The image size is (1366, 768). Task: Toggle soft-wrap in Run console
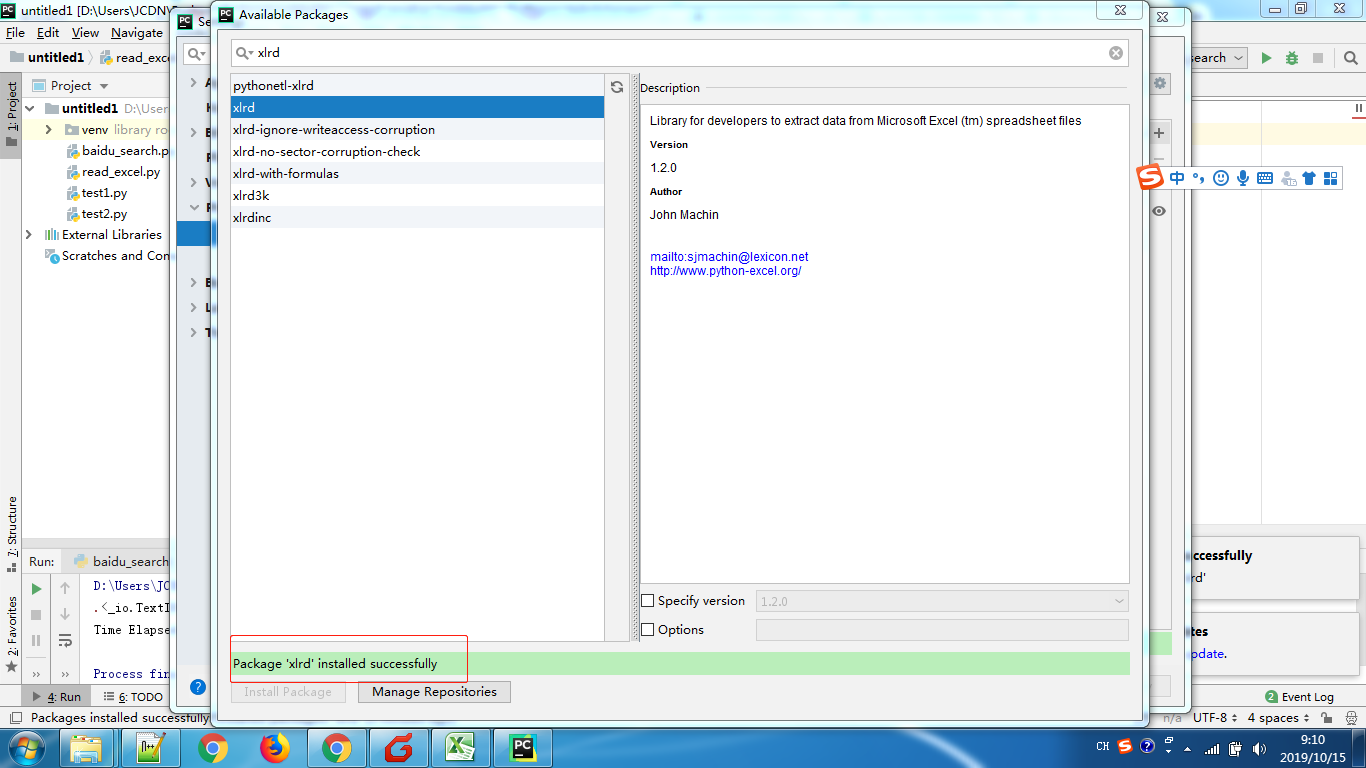(x=65, y=640)
